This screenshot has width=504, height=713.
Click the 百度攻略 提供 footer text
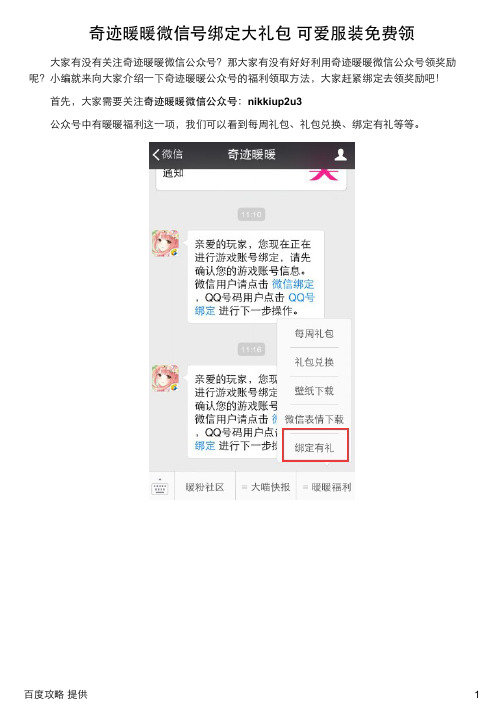[x=55, y=694]
